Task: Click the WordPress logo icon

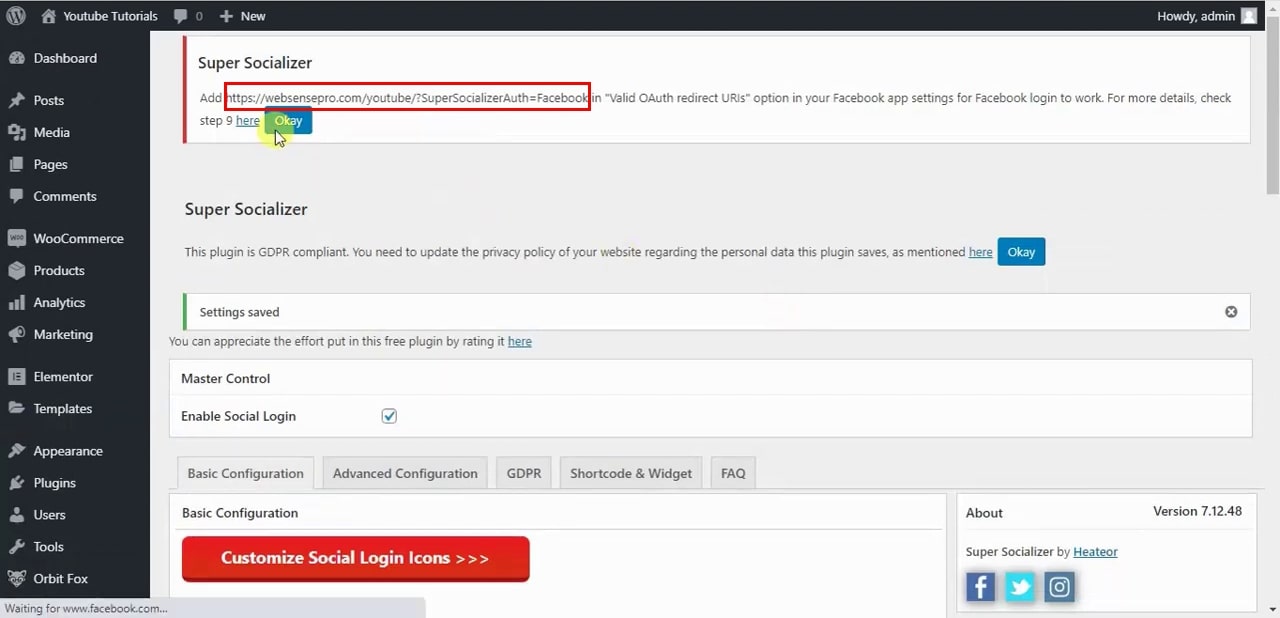Action: point(16,16)
